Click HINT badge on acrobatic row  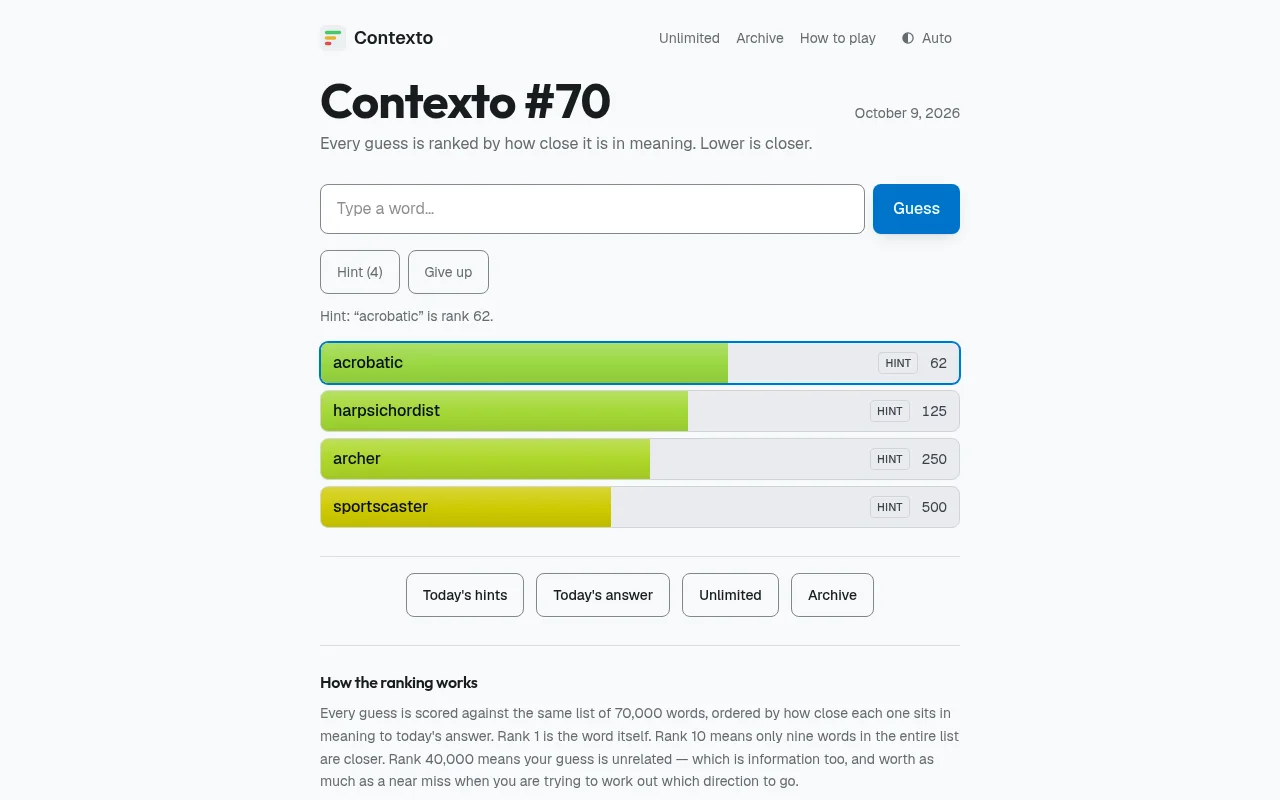(898, 363)
